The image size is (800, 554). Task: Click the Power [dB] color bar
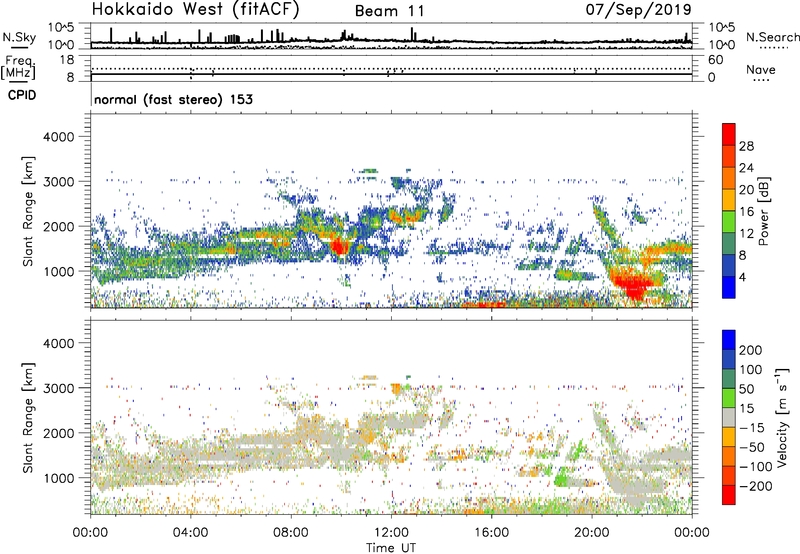click(x=729, y=211)
